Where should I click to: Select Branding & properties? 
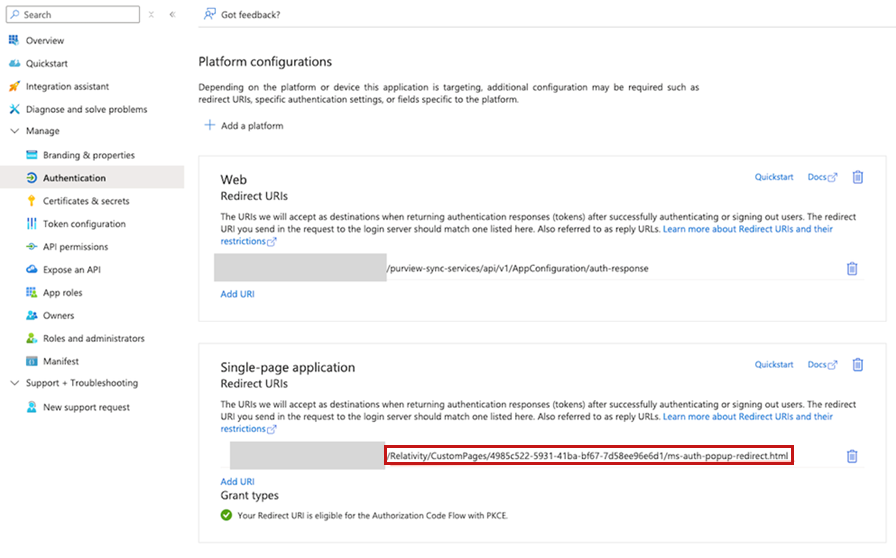point(89,155)
